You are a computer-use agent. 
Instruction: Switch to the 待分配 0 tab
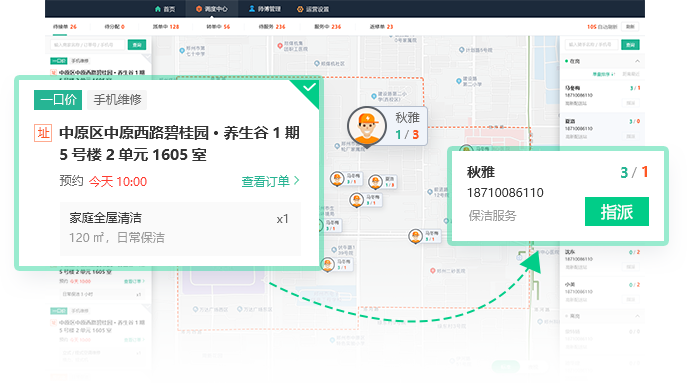pyautogui.click(x=114, y=27)
